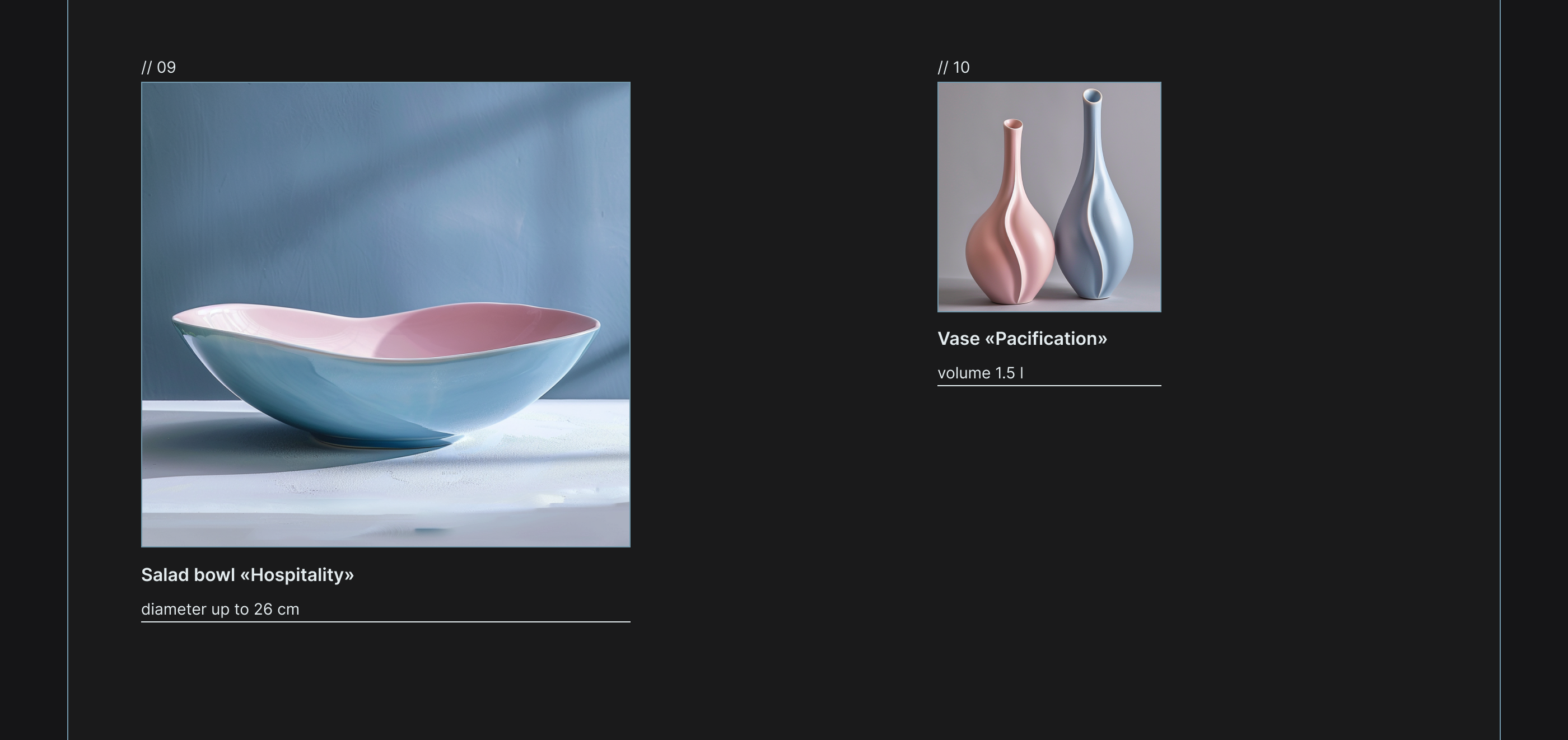This screenshot has height=740, width=1568.
Task: Select the // 10 item number label
Action: (954, 68)
